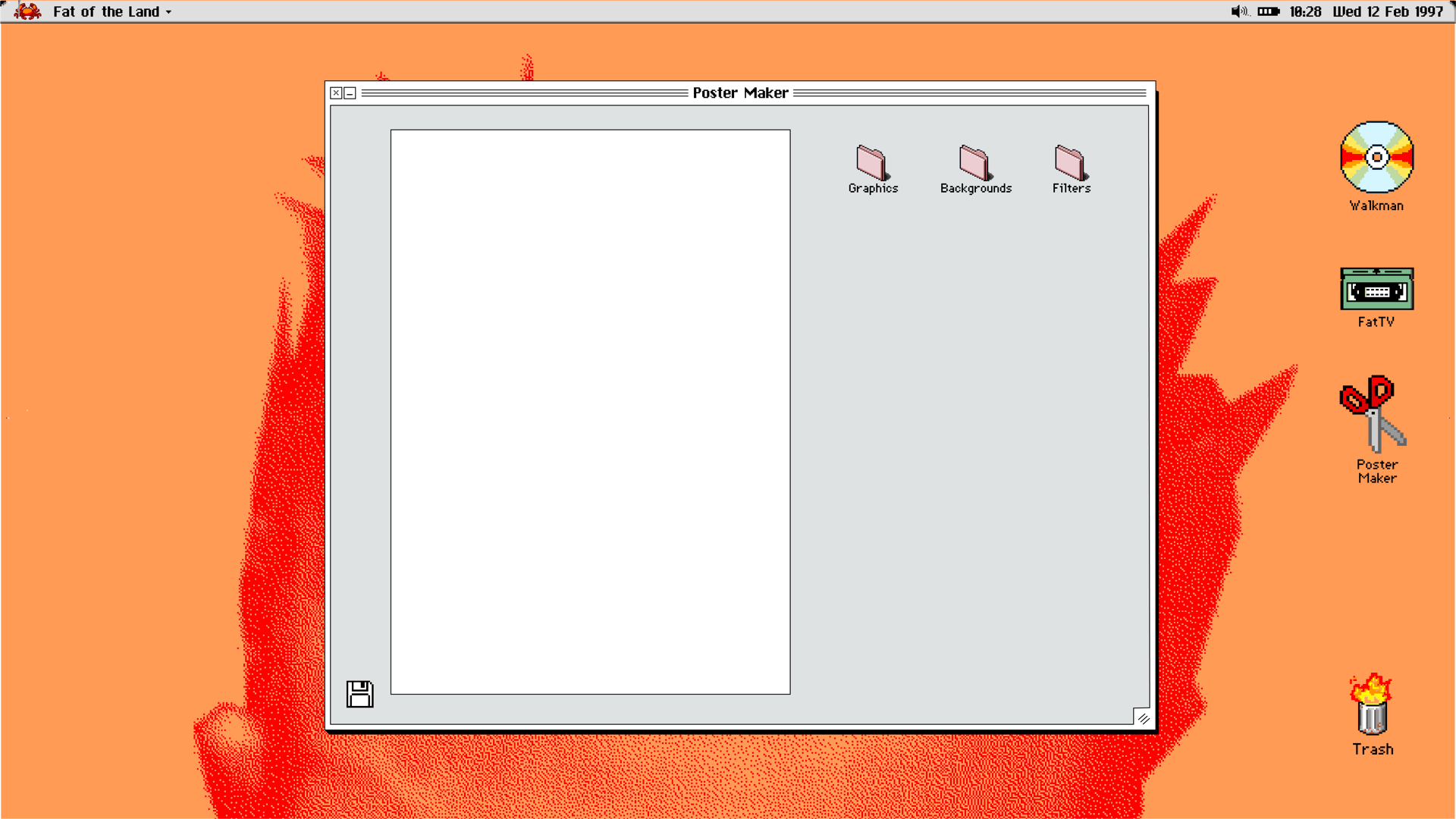
Task: Click the crab logo in menu bar
Action: tap(28, 11)
